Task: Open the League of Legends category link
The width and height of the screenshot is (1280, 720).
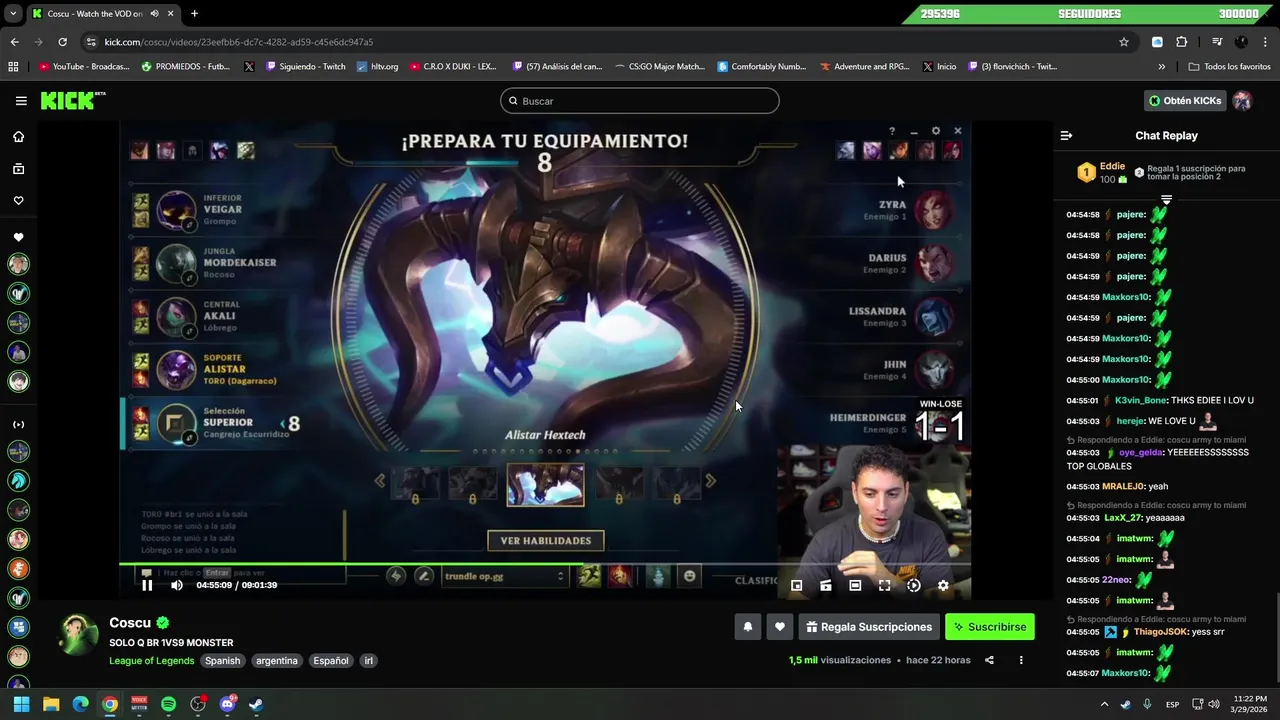Action: pos(152,661)
